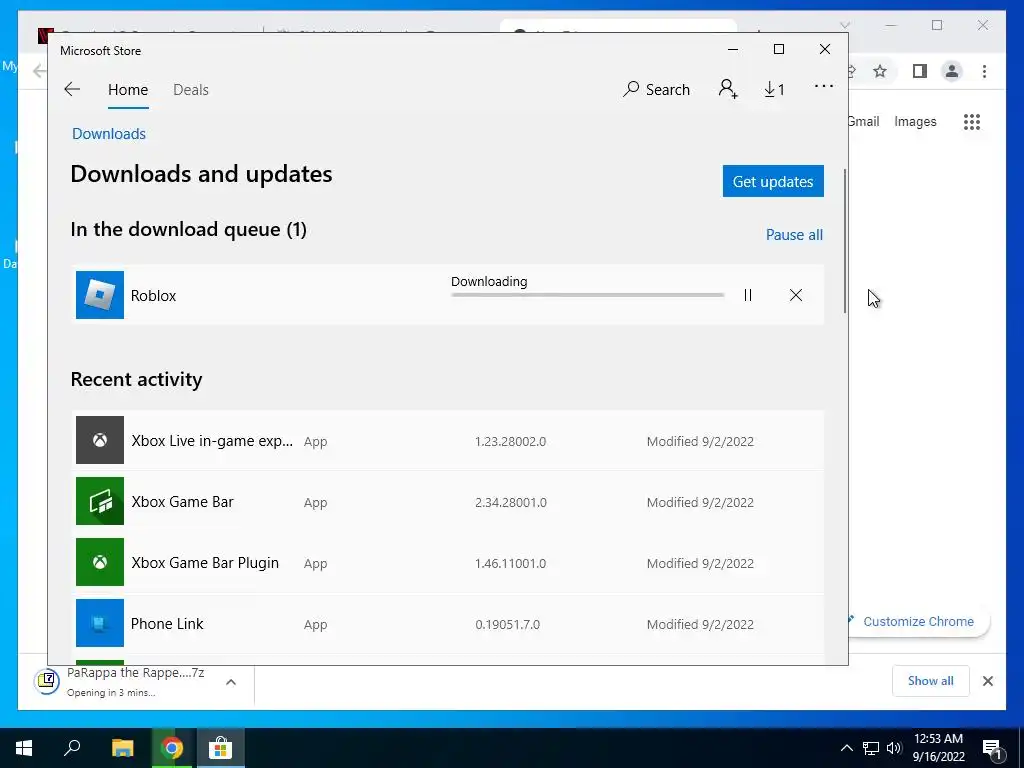Screen dimensions: 1024x768
Task: Click the Xbox Live in-game experience icon
Action: click(100, 440)
